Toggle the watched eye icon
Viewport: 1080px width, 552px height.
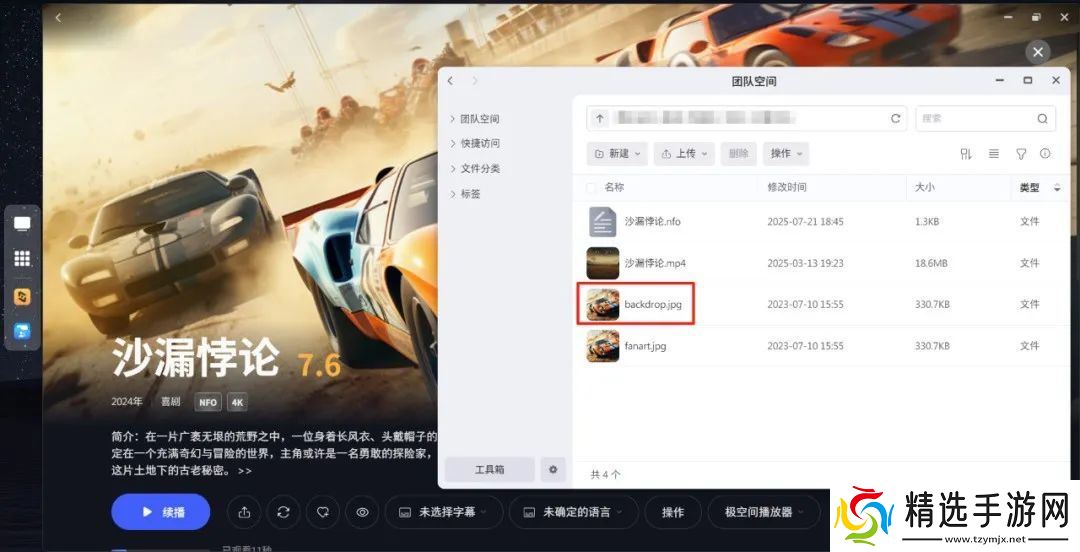[x=362, y=512]
